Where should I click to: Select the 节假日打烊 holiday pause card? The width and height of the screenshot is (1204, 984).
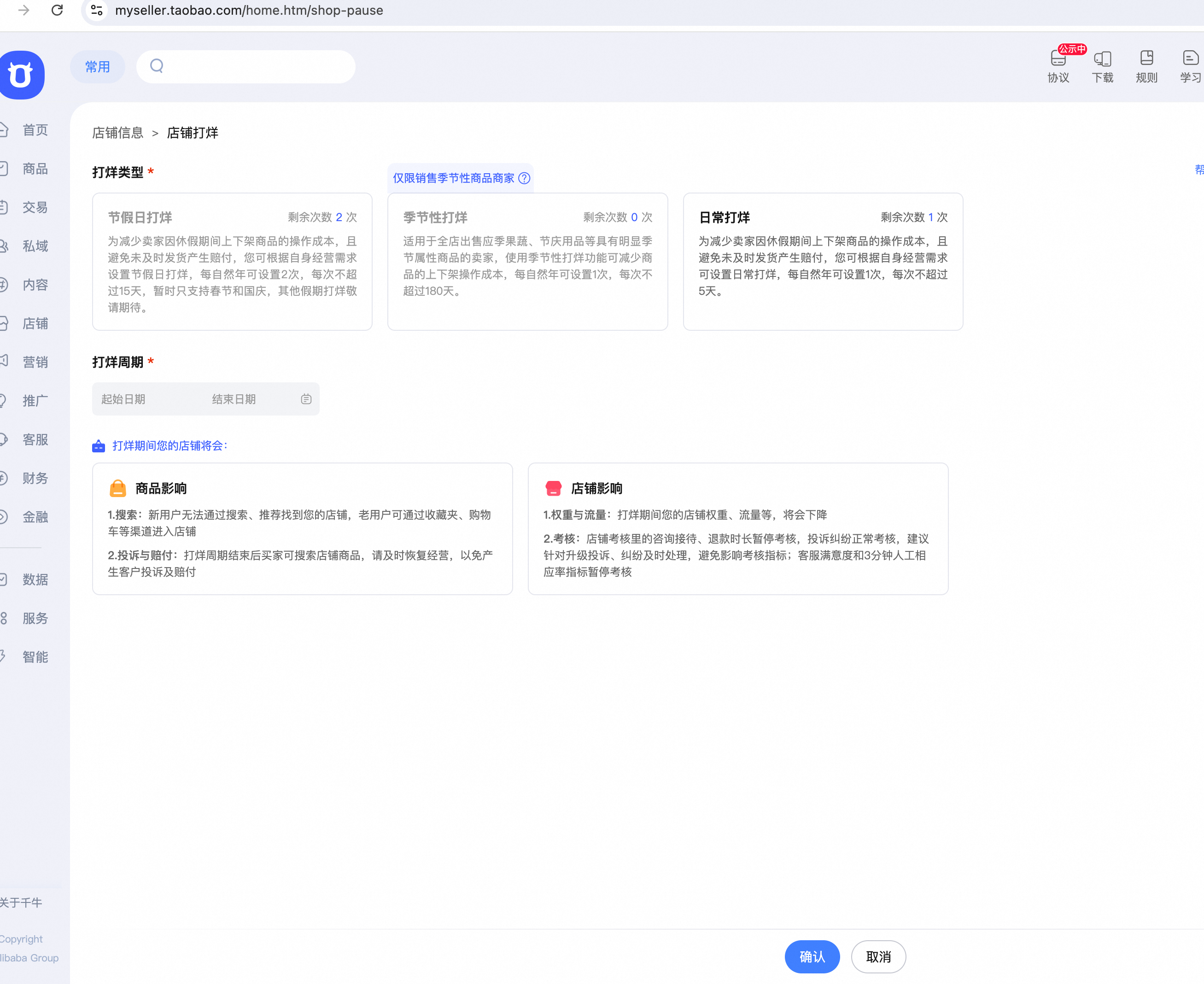tap(232, 262)
